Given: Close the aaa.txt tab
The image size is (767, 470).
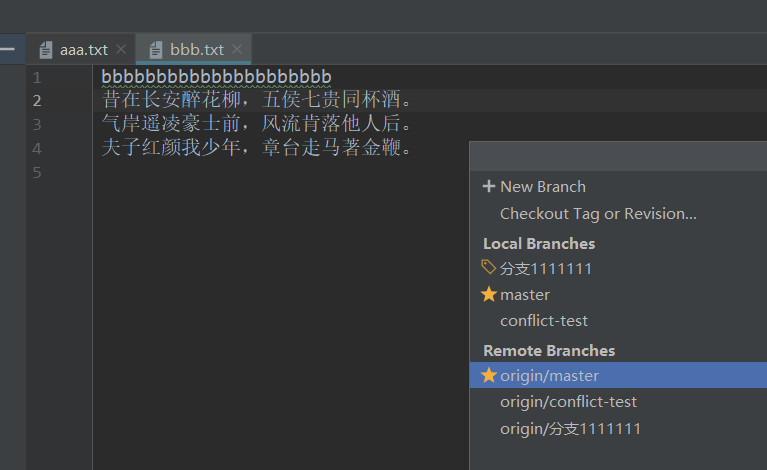Looking at the screenshot, I should (121, 49).
